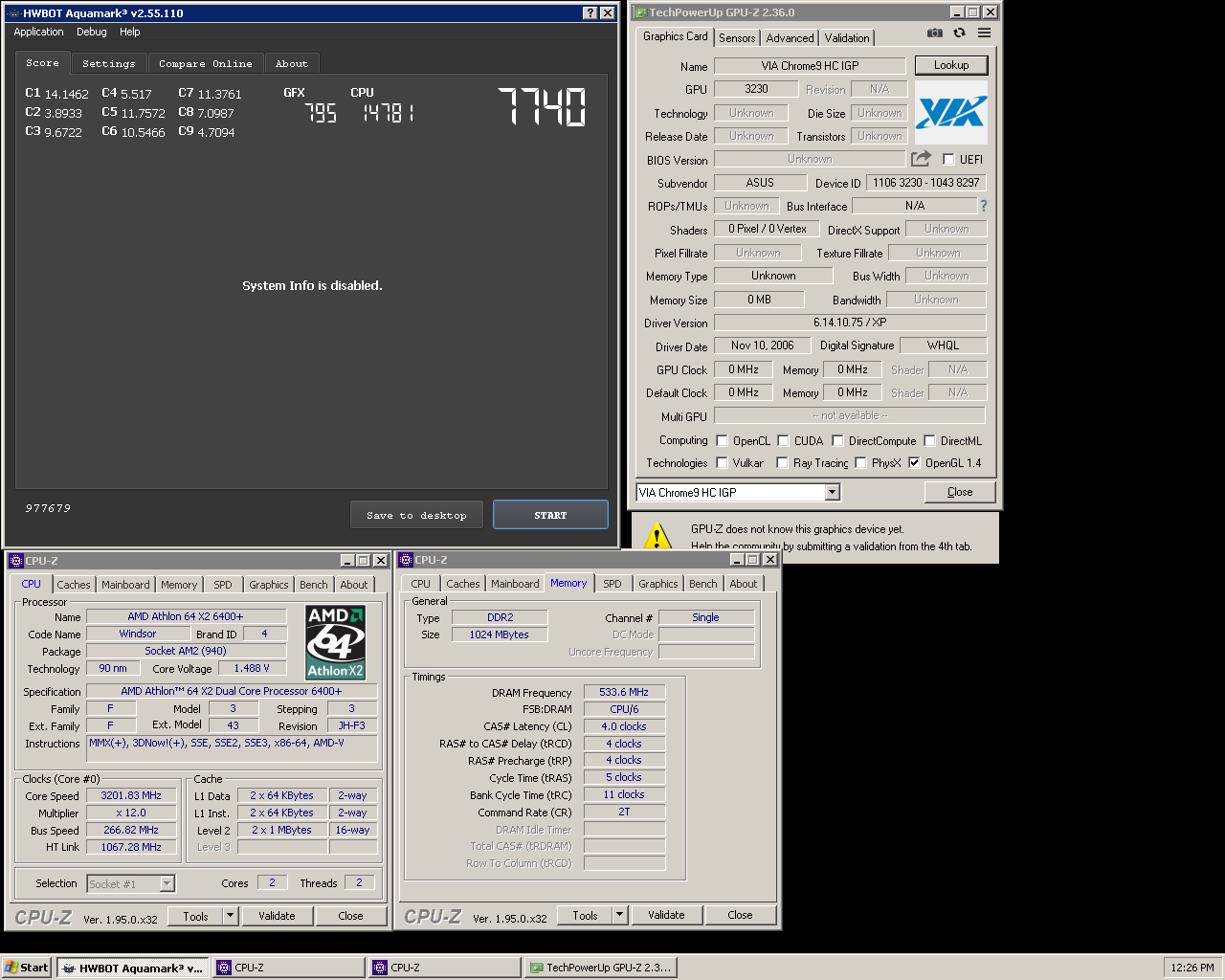Click Validate in CPU-Z Memory window
This screenshot has height=980, width=1225.
666,915
